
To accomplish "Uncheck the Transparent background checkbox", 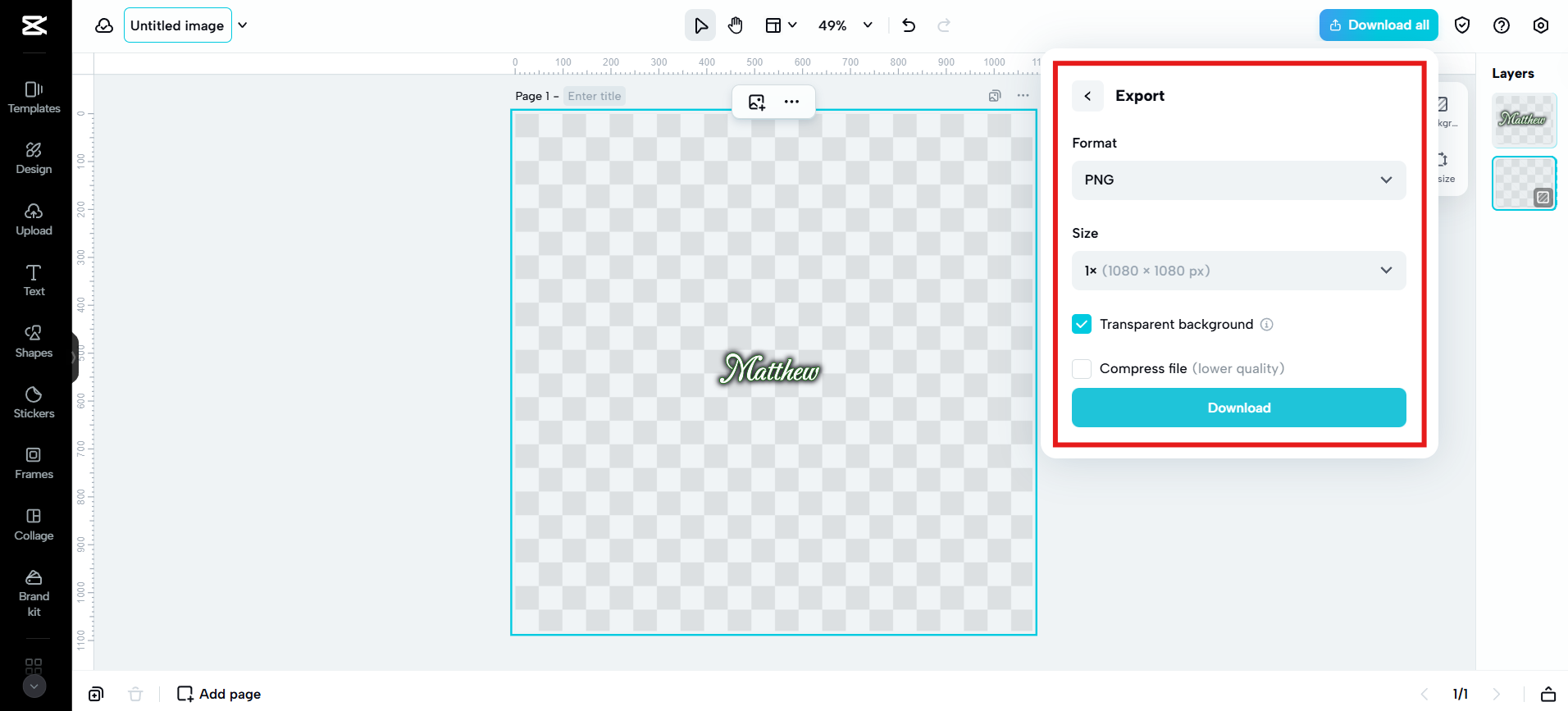I will 1082,324.
